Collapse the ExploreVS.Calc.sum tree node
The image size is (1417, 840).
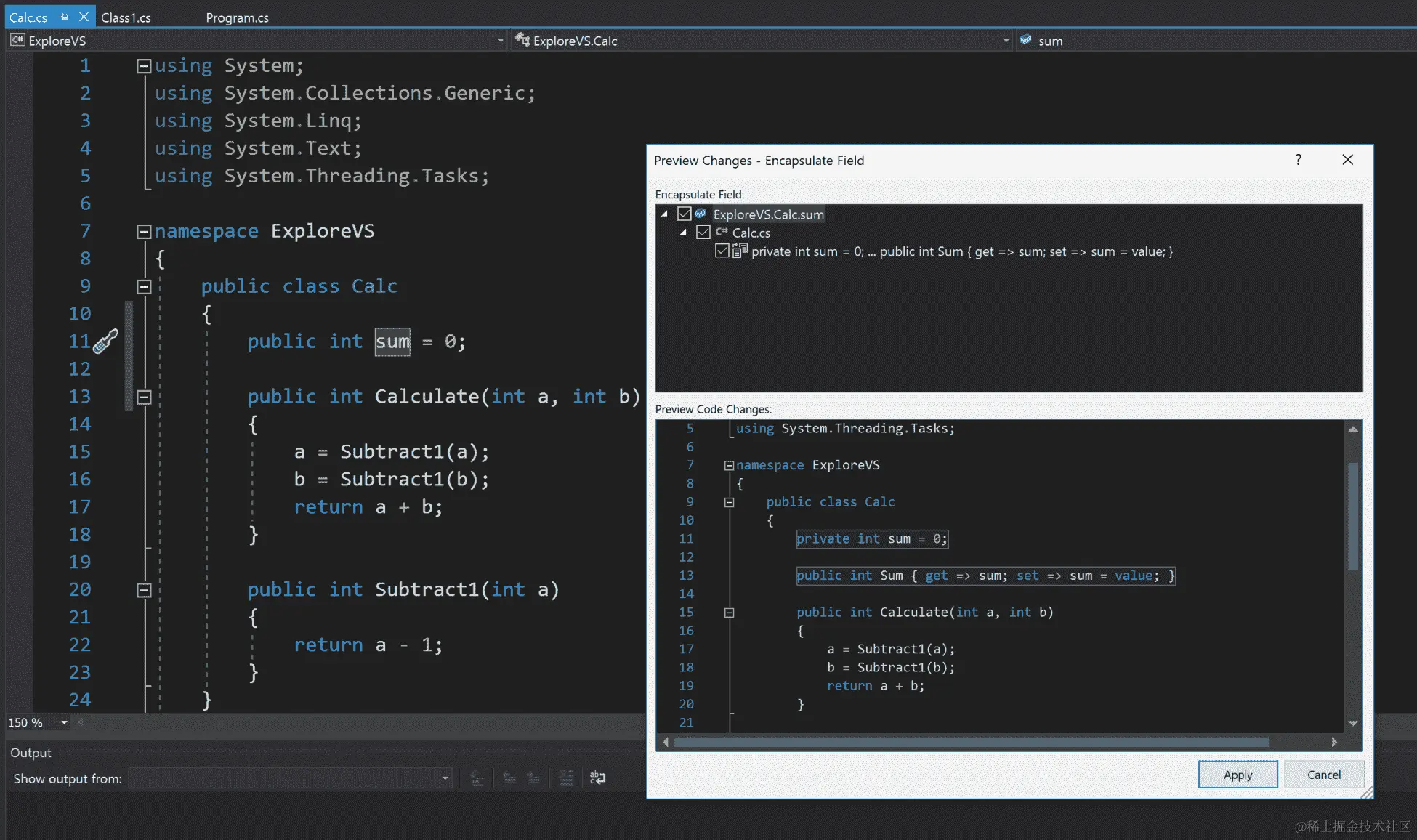(665, 214)
